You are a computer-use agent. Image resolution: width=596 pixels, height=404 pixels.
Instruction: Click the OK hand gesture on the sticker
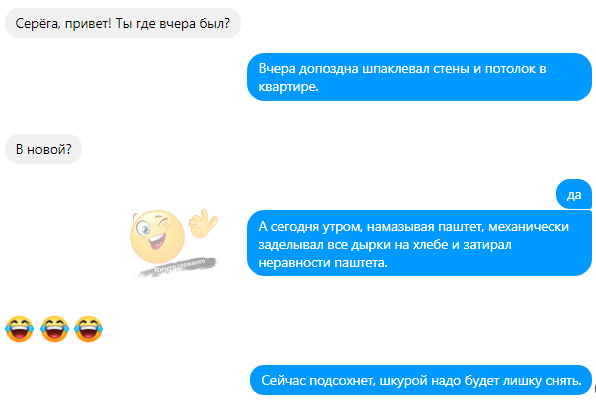[x=203, y=223]
